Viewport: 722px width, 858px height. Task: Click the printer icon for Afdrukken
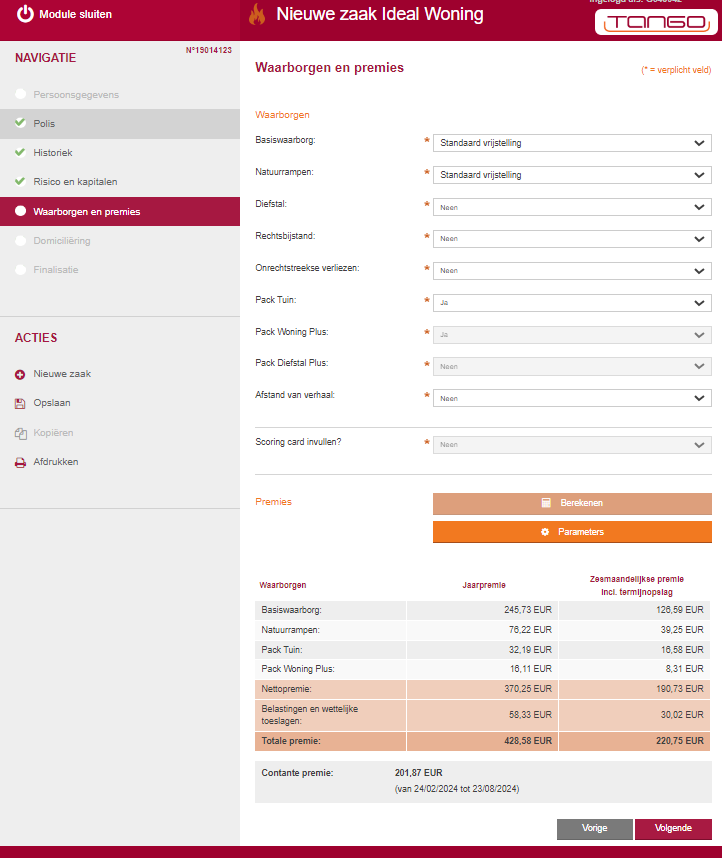[20, 463]
